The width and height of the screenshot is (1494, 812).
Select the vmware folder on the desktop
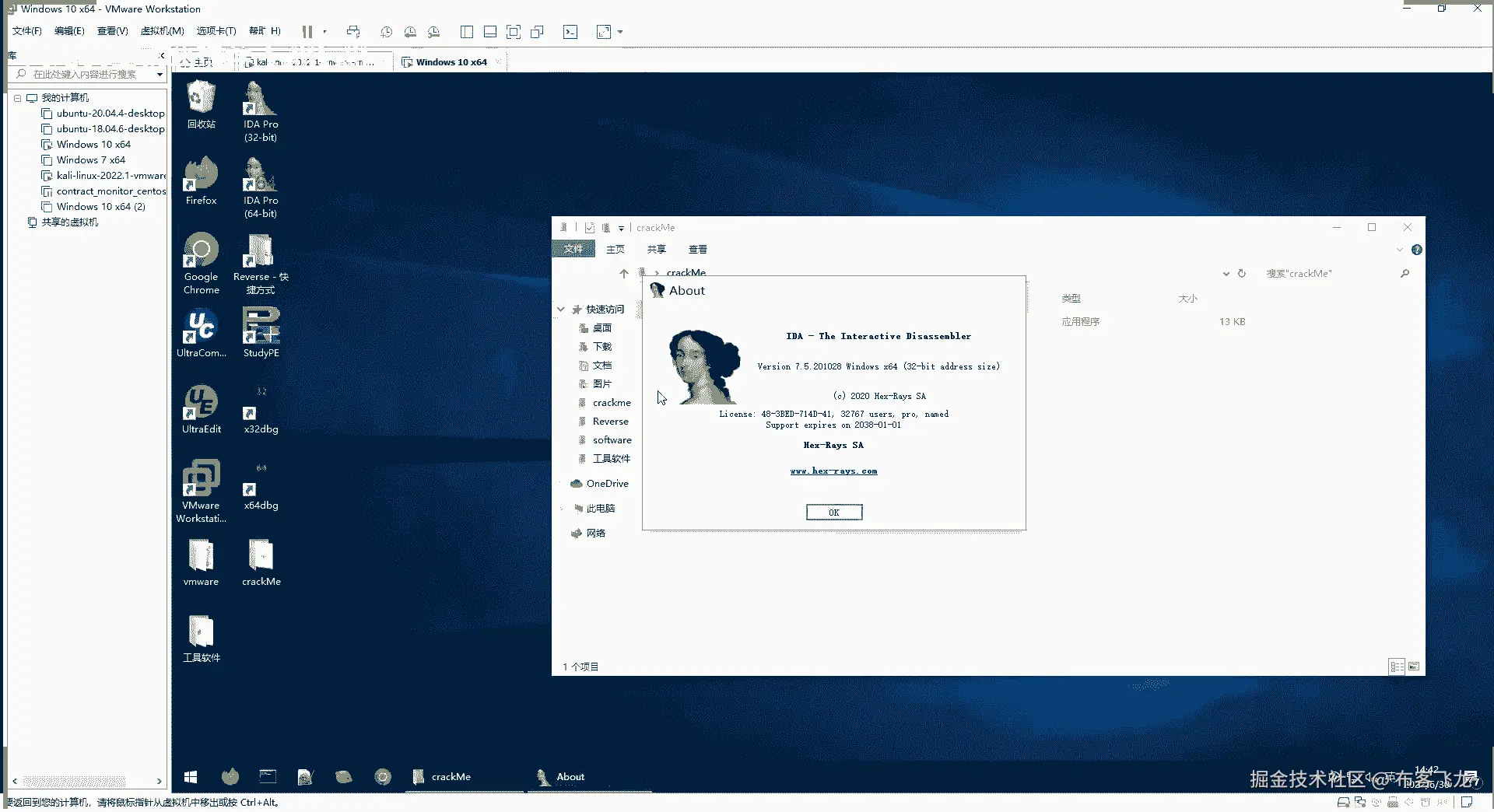pos(202,562)
